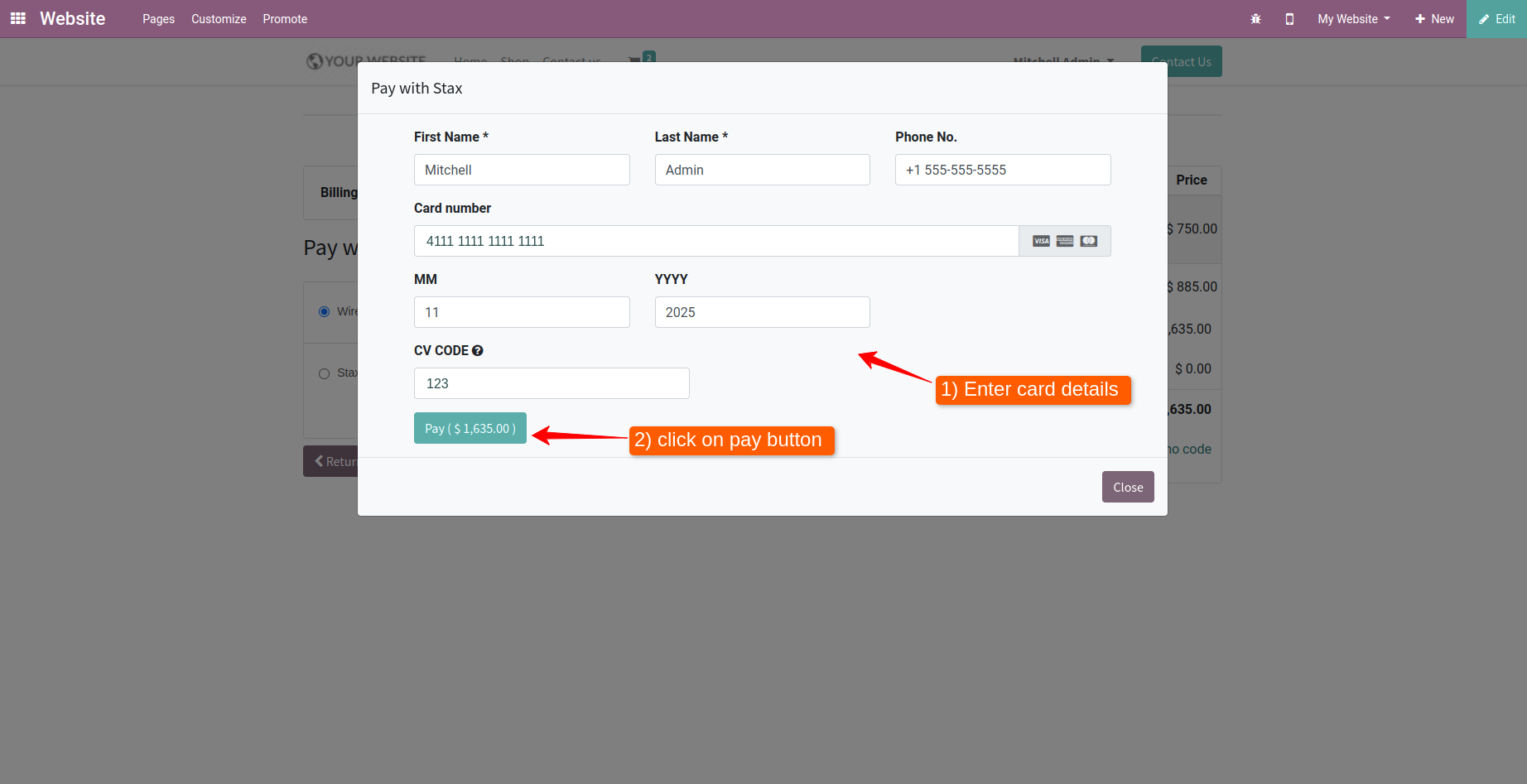Image resolution: width=1527 pixels, height=784 pixels.
Task: Click the $ 885.00 price value
Action: pyautogui.click(x=1192, y=286)
